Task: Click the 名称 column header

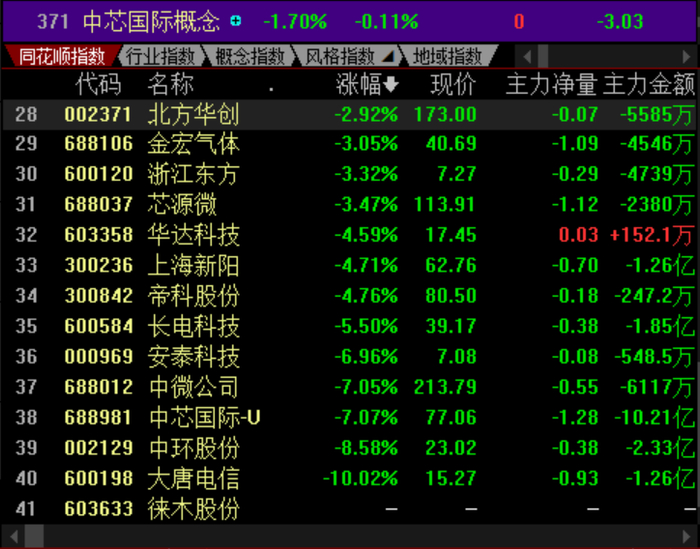Action: (170, 84)
